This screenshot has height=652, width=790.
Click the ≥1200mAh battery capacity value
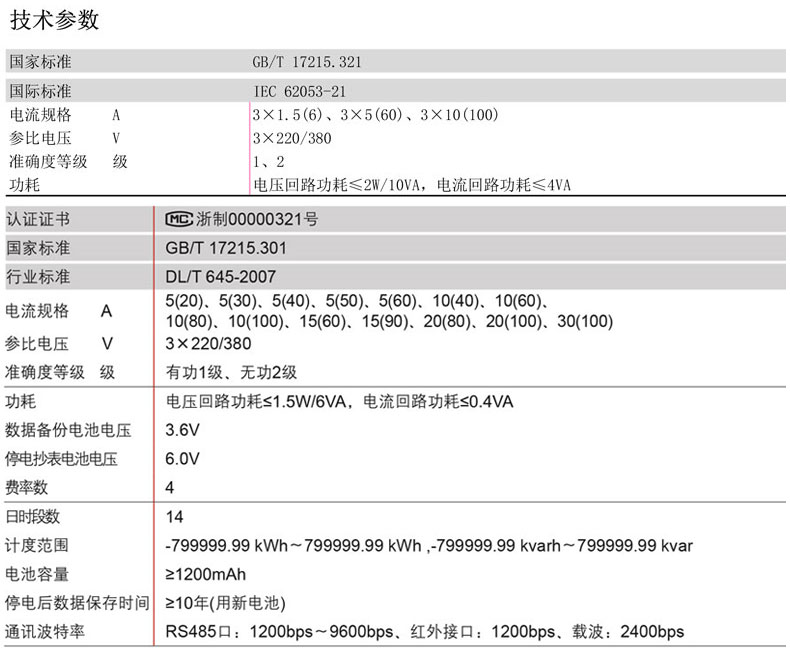(206, 574)
